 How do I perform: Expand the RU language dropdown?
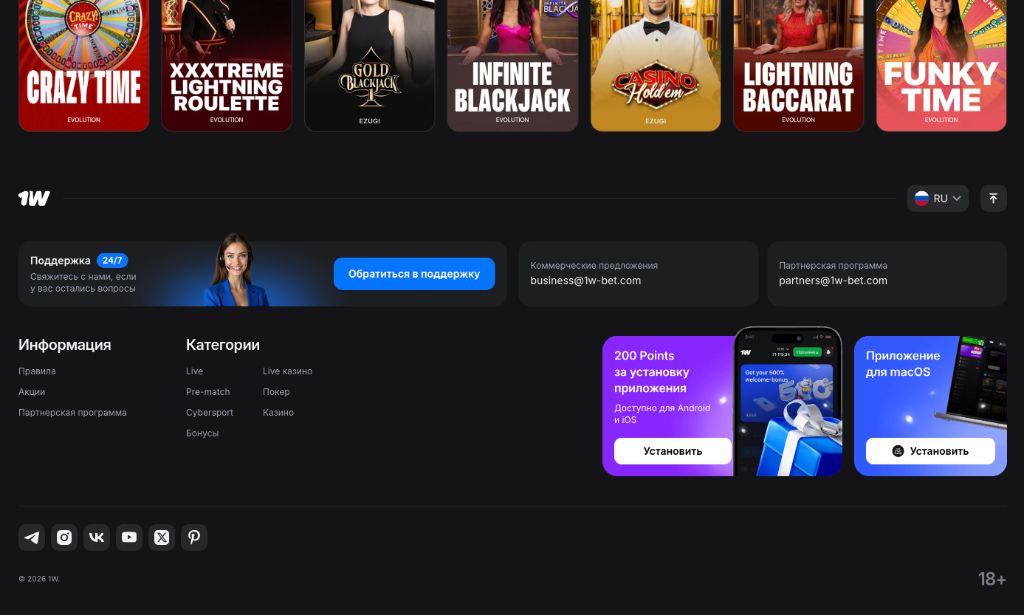(937, 198)
